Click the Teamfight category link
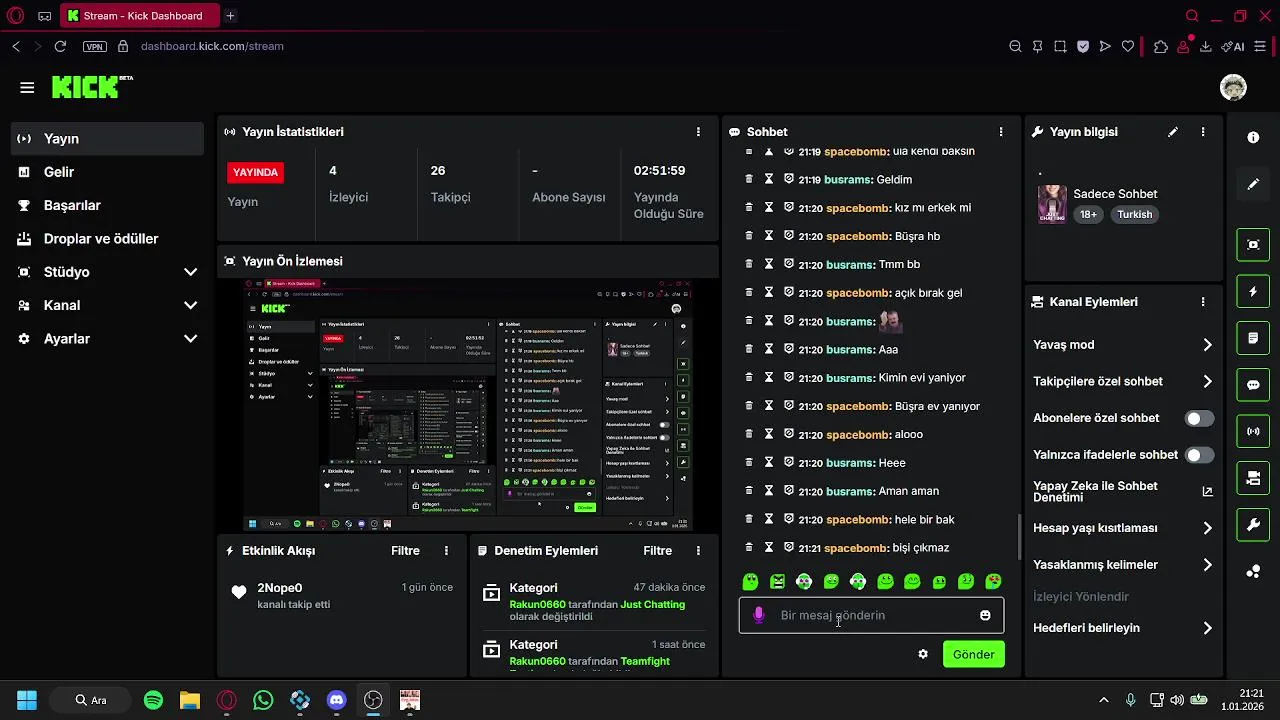The height and width of the screenshot is (720, 1280). [645, 662]
